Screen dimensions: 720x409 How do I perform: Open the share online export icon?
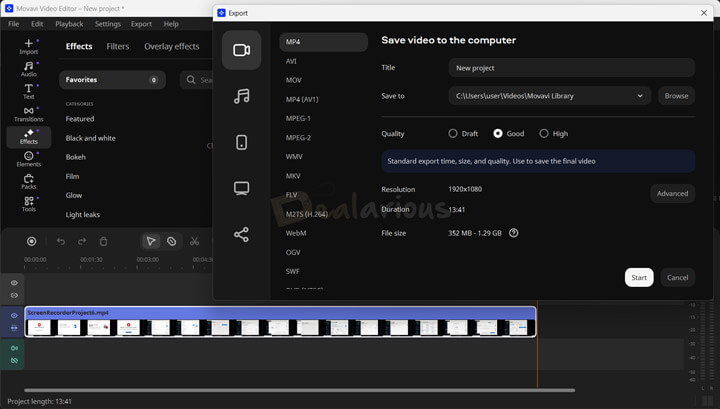[241, 234]
